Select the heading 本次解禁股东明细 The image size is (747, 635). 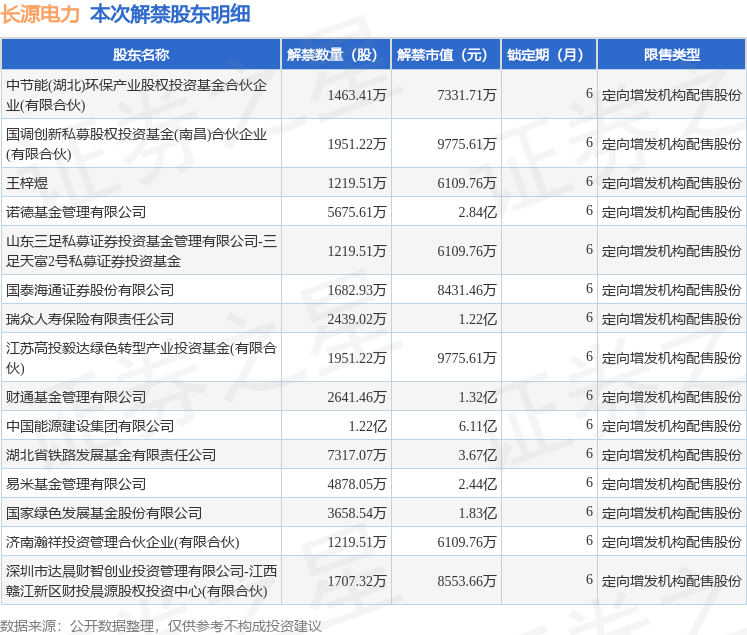coord(170,14)
